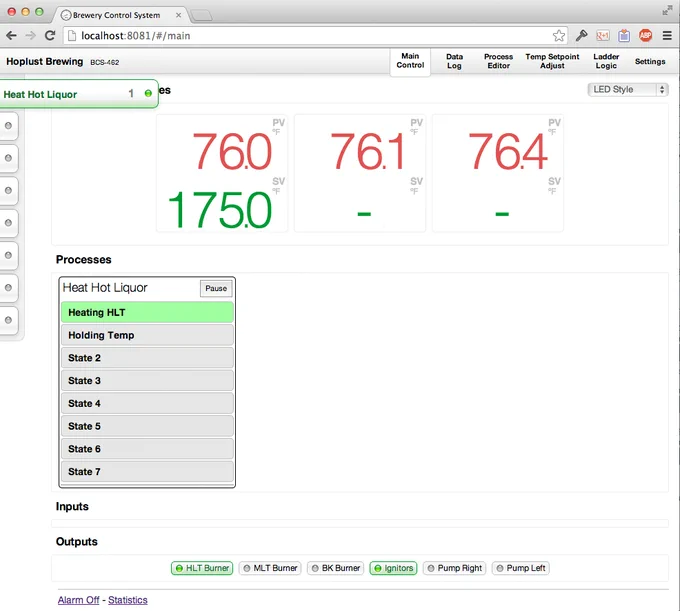This screenshot has height=611, width=680.
Task: Click the 76.0 temperature probe reading
Action: tap(232, 151)
